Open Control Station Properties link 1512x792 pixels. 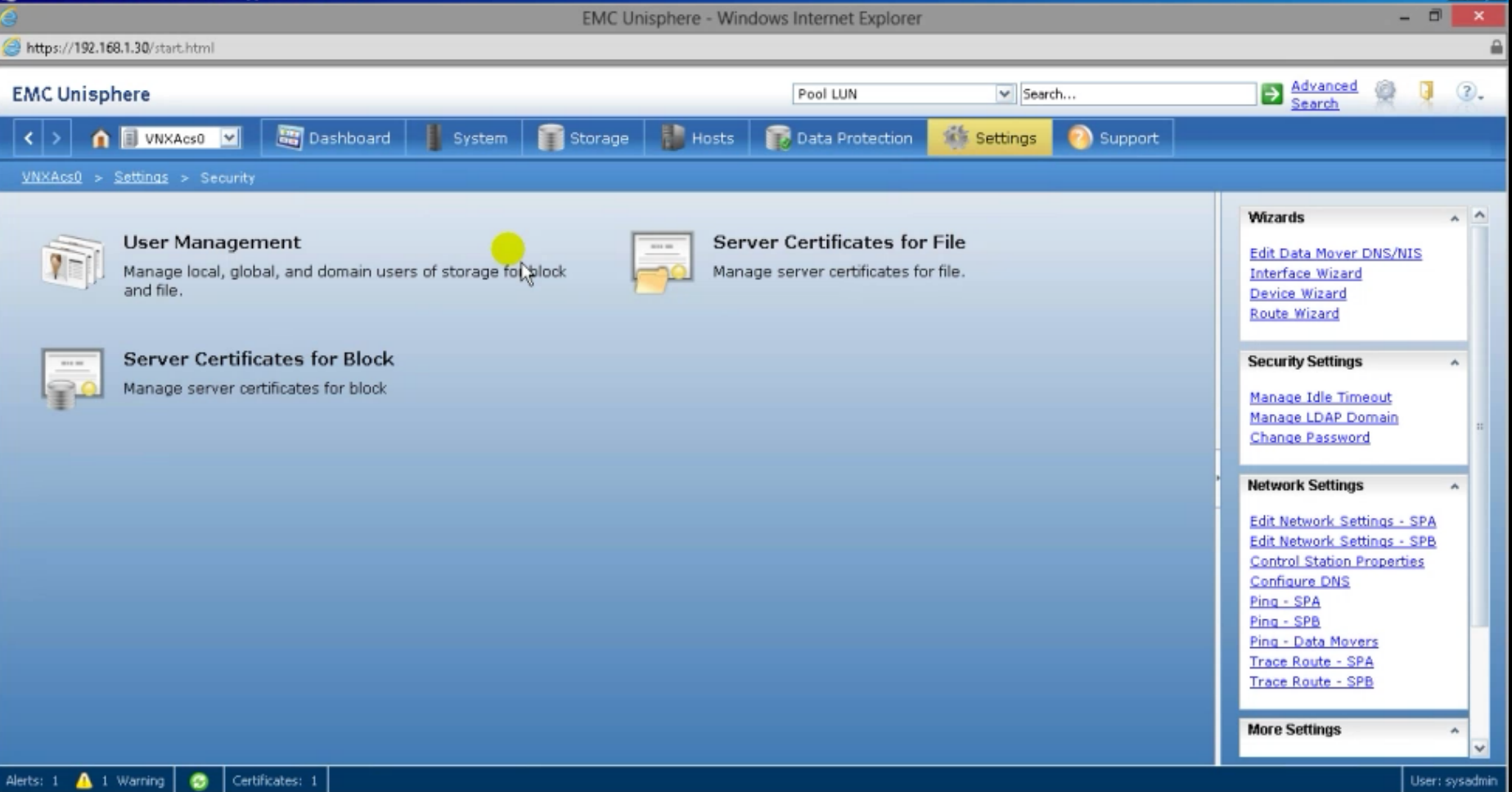(x=1337, y=561)
